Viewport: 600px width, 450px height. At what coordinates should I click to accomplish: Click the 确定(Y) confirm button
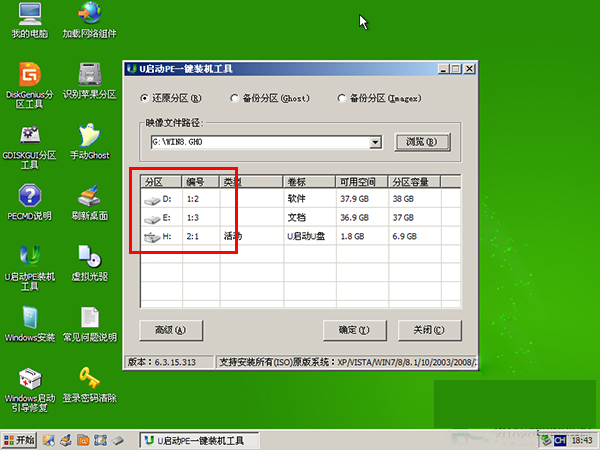click(354, 330)
